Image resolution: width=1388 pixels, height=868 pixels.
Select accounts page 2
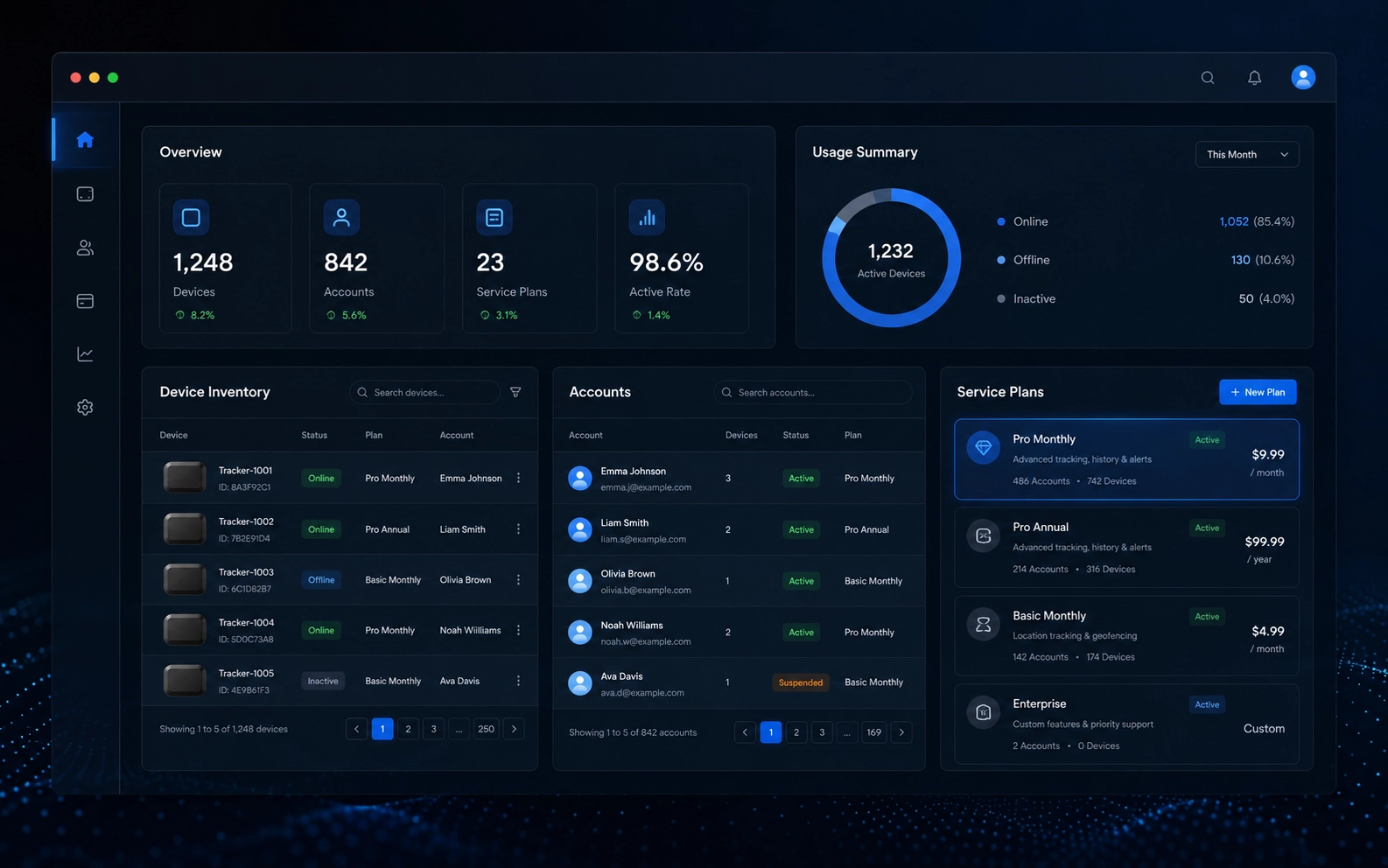(x=796, y=732)
